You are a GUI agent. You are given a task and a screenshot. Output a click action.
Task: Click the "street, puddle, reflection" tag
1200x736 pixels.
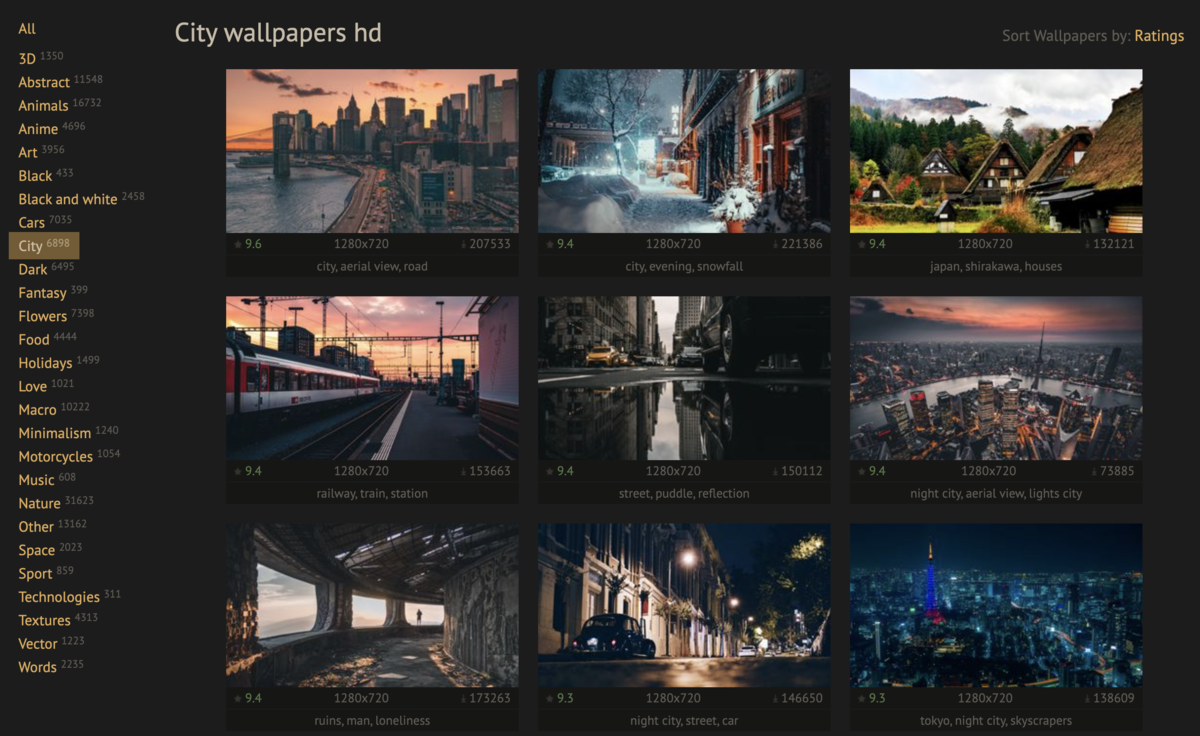coord(683,493)
